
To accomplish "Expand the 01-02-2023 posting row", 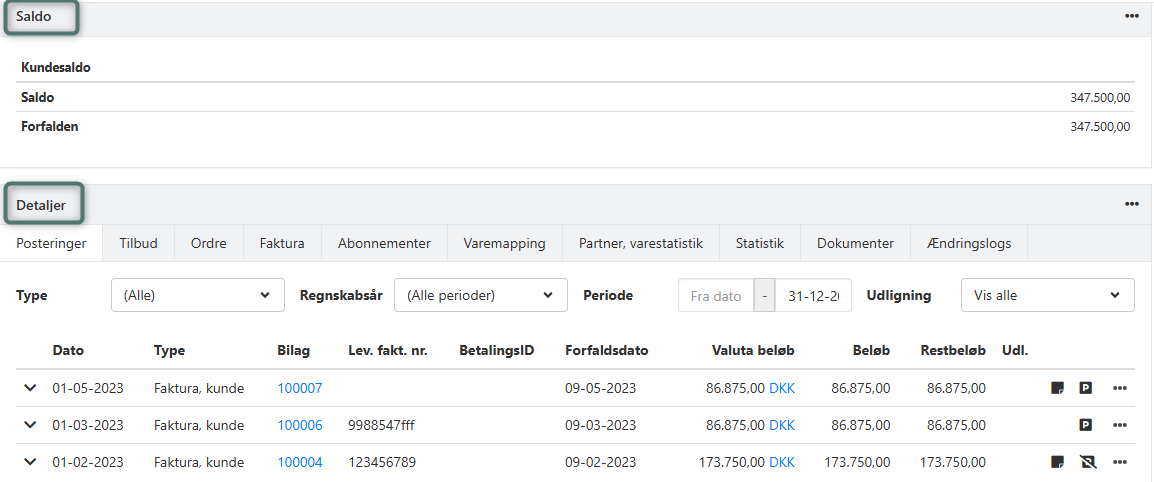I will pyautogui.click(x=30, y=462).
